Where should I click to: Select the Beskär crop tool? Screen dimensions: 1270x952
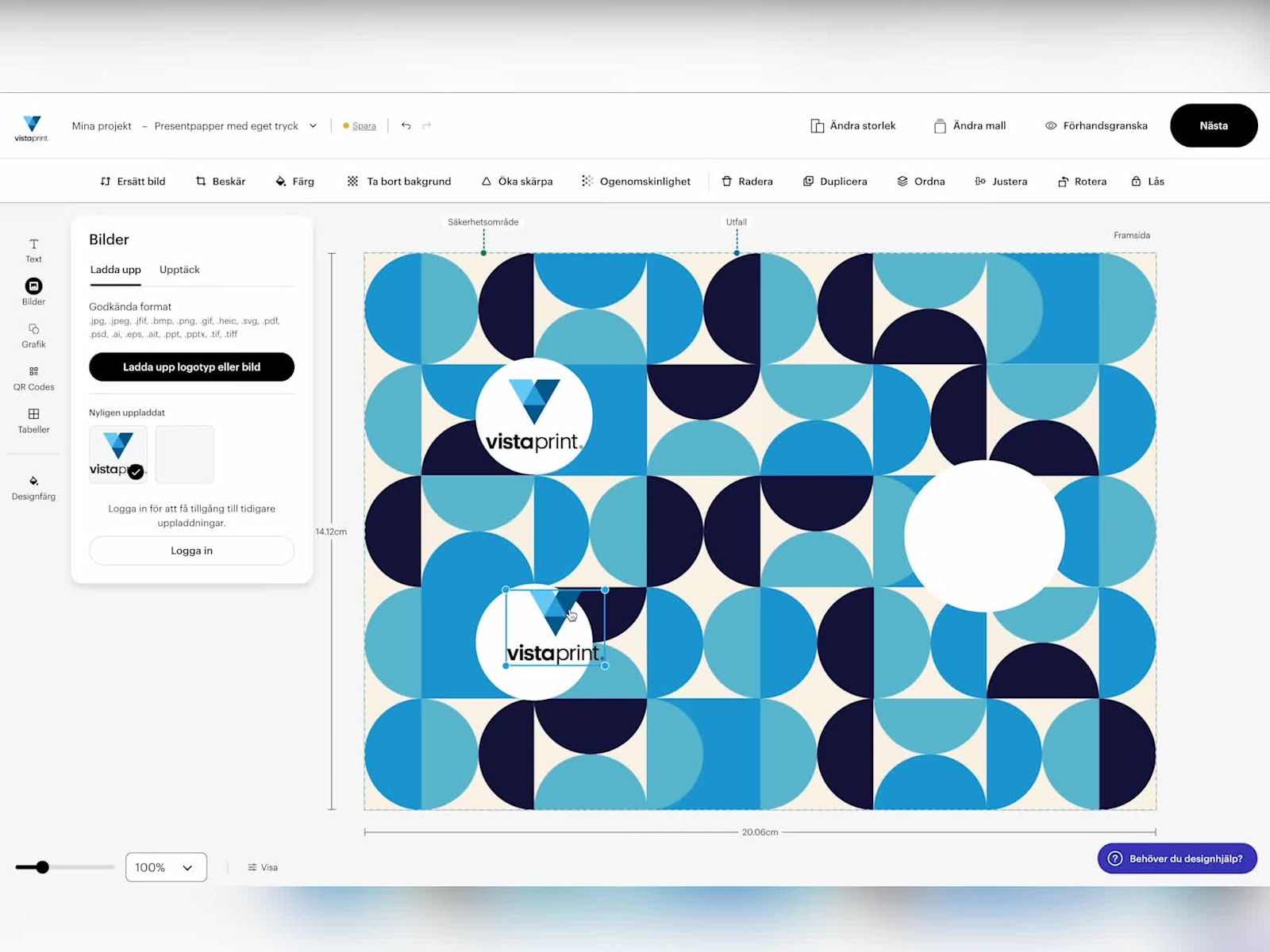click(x=221, y=181)
